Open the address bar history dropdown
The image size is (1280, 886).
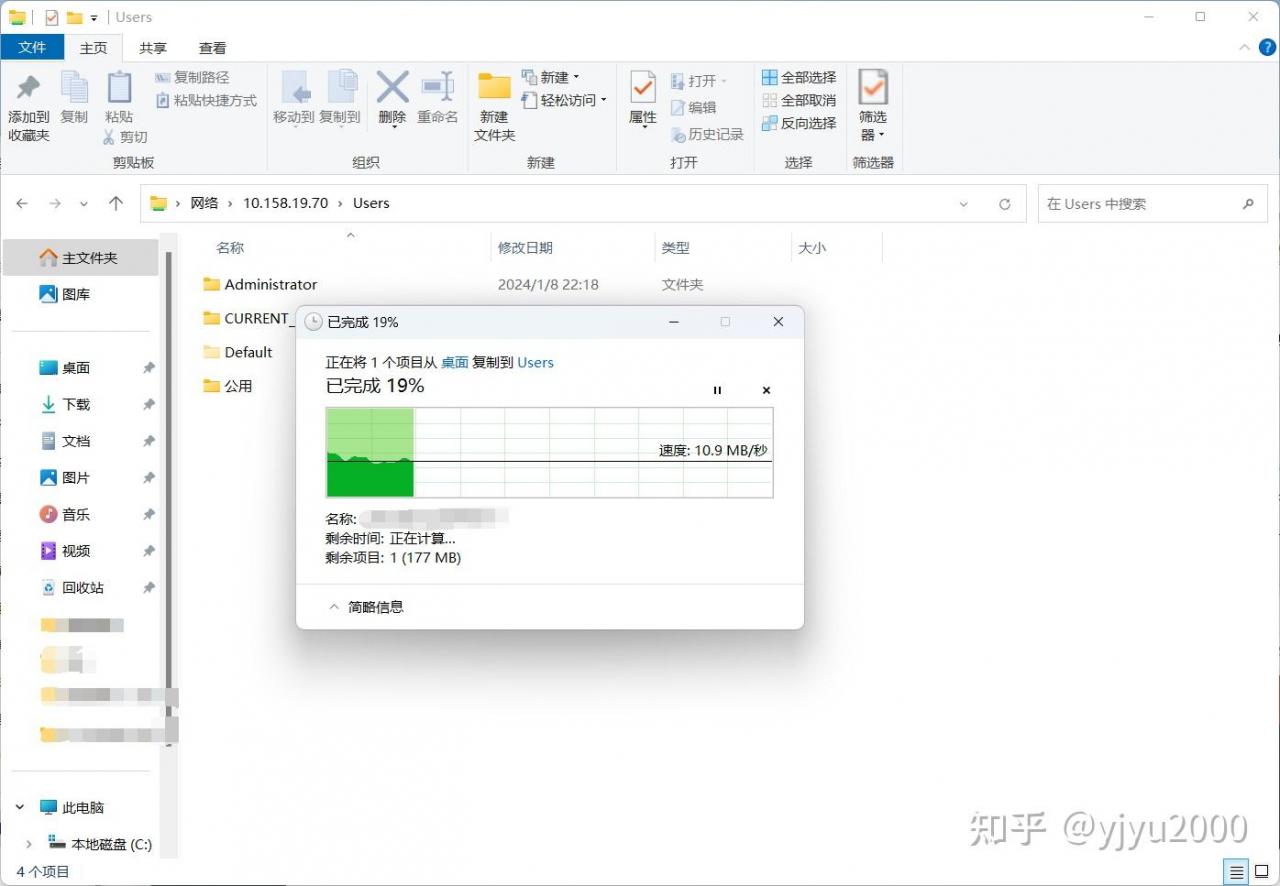(964, 204)
